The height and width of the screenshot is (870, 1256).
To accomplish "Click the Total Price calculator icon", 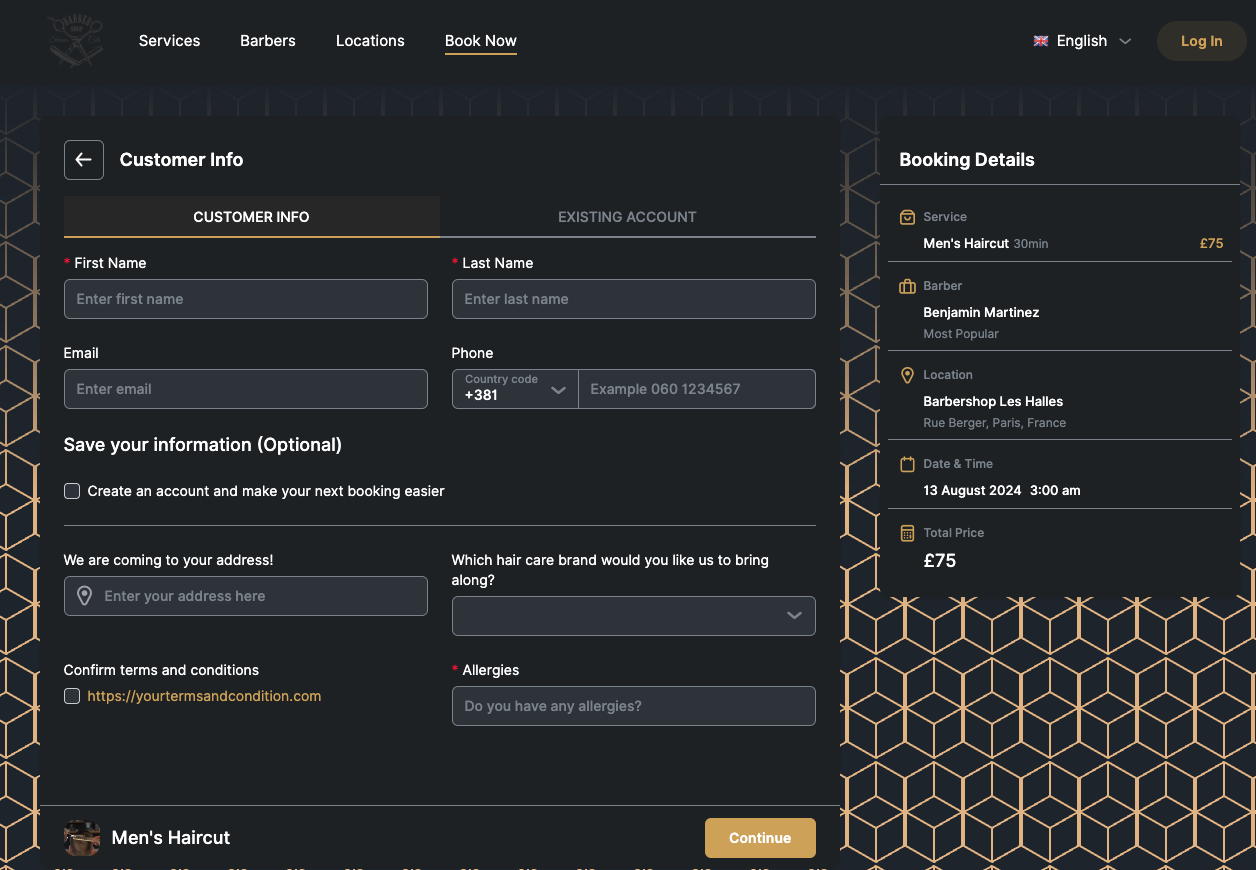I will pos(907,533).
